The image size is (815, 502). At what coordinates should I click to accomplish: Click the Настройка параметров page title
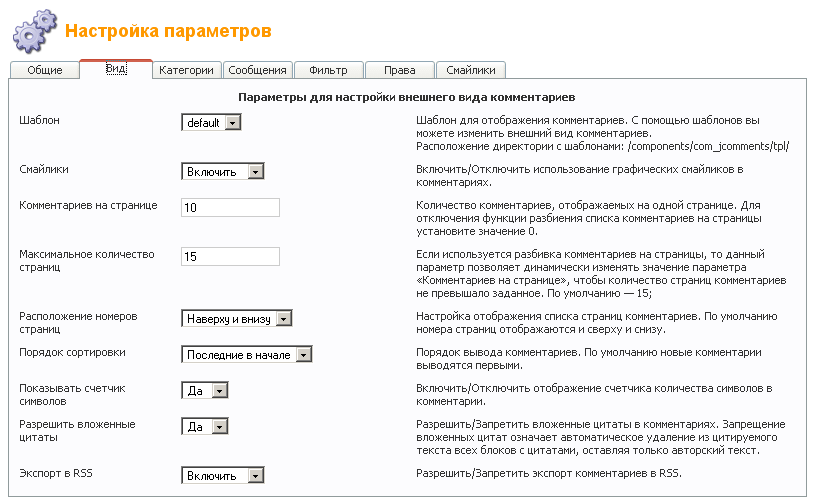[x=168, y=32]
